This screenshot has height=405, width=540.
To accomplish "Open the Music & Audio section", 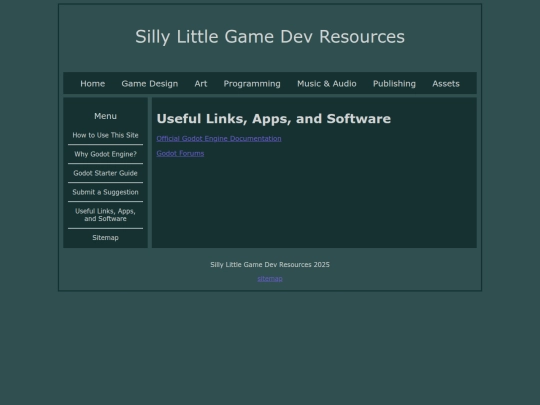I will tap(327, 84).
